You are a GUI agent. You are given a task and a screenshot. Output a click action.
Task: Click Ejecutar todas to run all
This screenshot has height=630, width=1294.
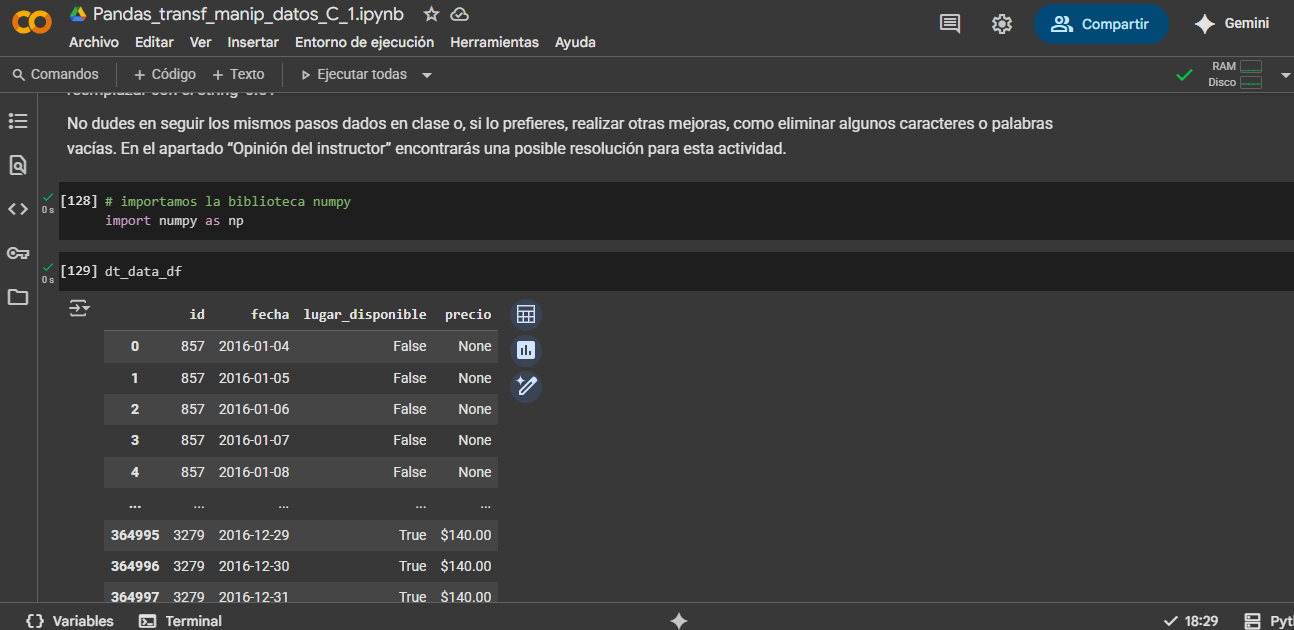click(x=354, y=74)
